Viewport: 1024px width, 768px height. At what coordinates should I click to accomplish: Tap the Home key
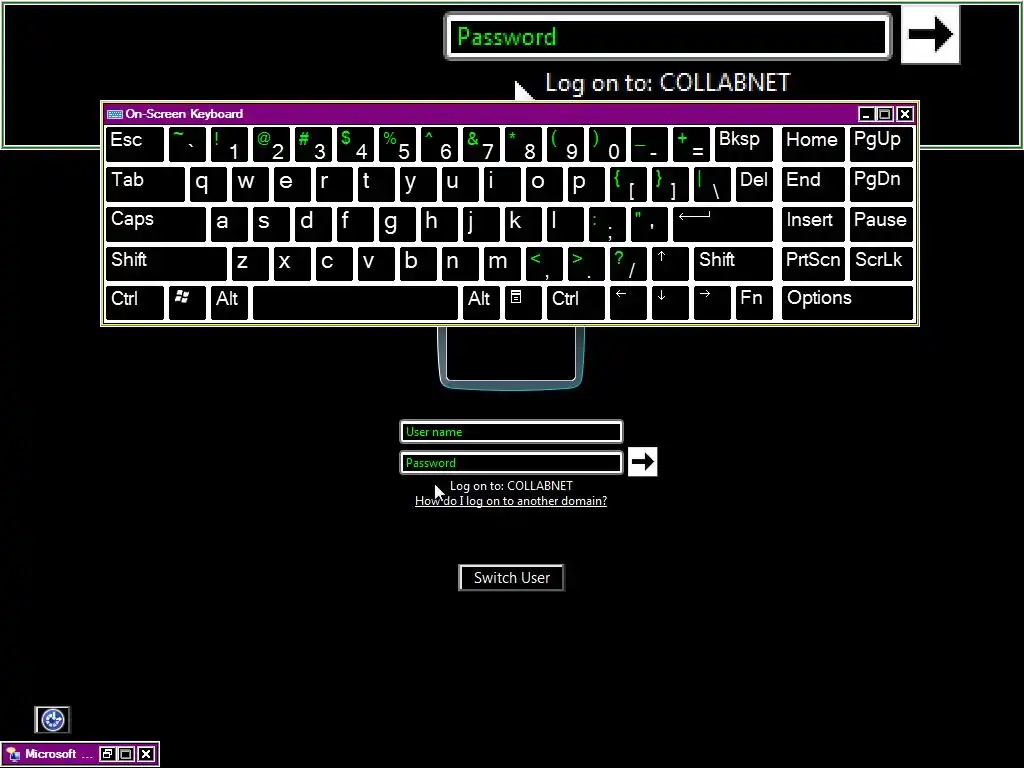pyautogui.click(x=813, y=144)
